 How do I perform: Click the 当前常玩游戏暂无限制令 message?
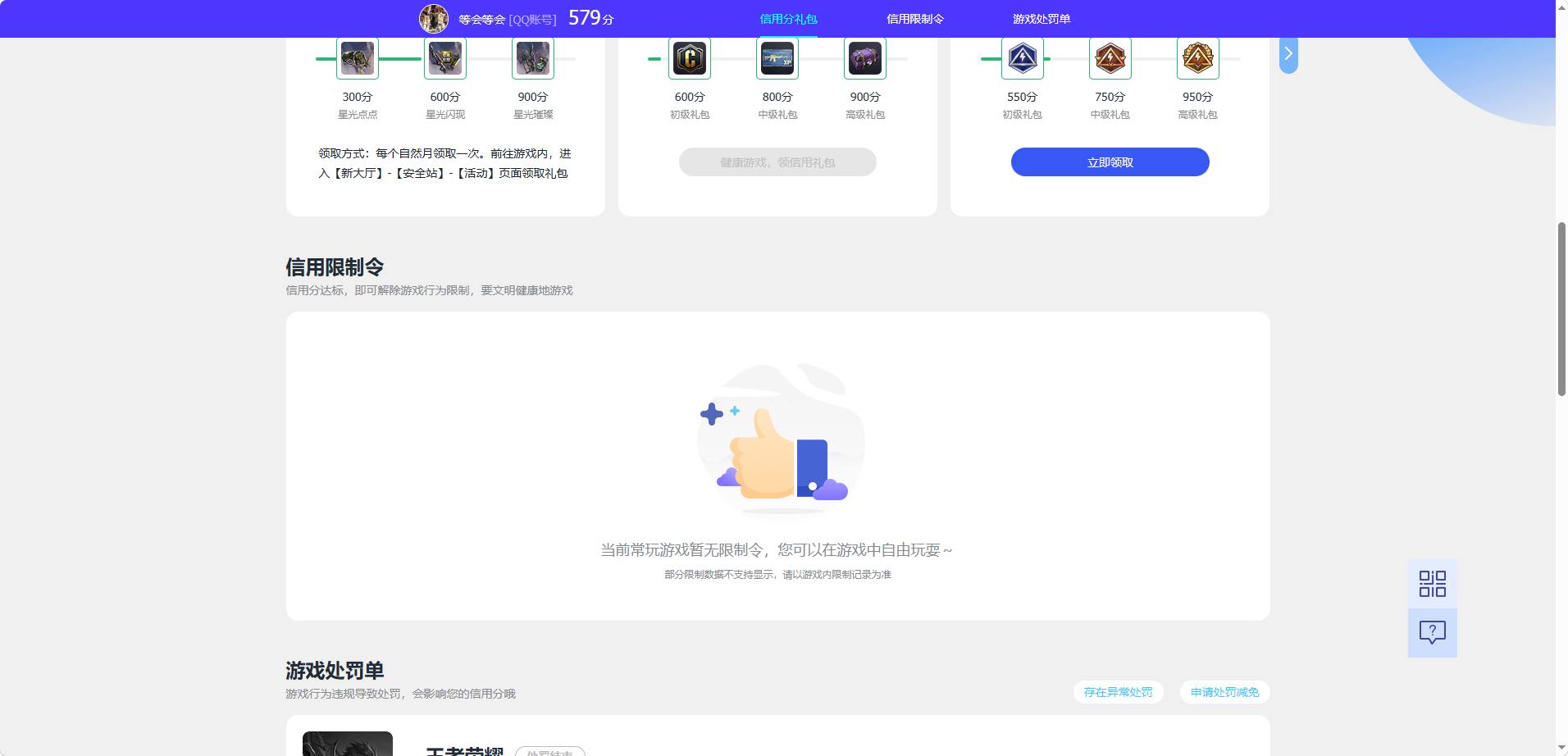click(777, 550)
